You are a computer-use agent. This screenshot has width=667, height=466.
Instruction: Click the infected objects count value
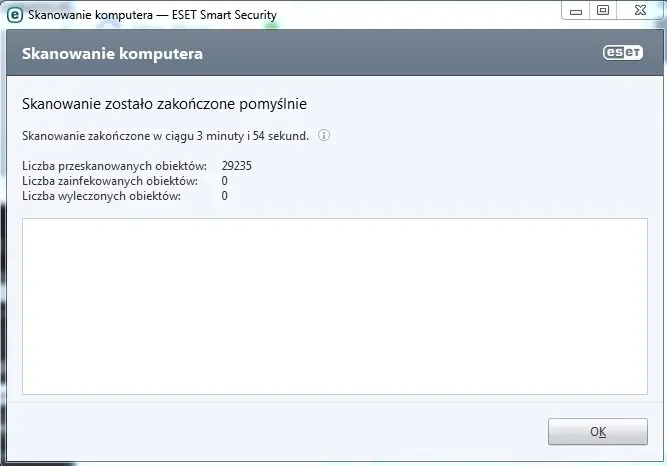point(225,181)
